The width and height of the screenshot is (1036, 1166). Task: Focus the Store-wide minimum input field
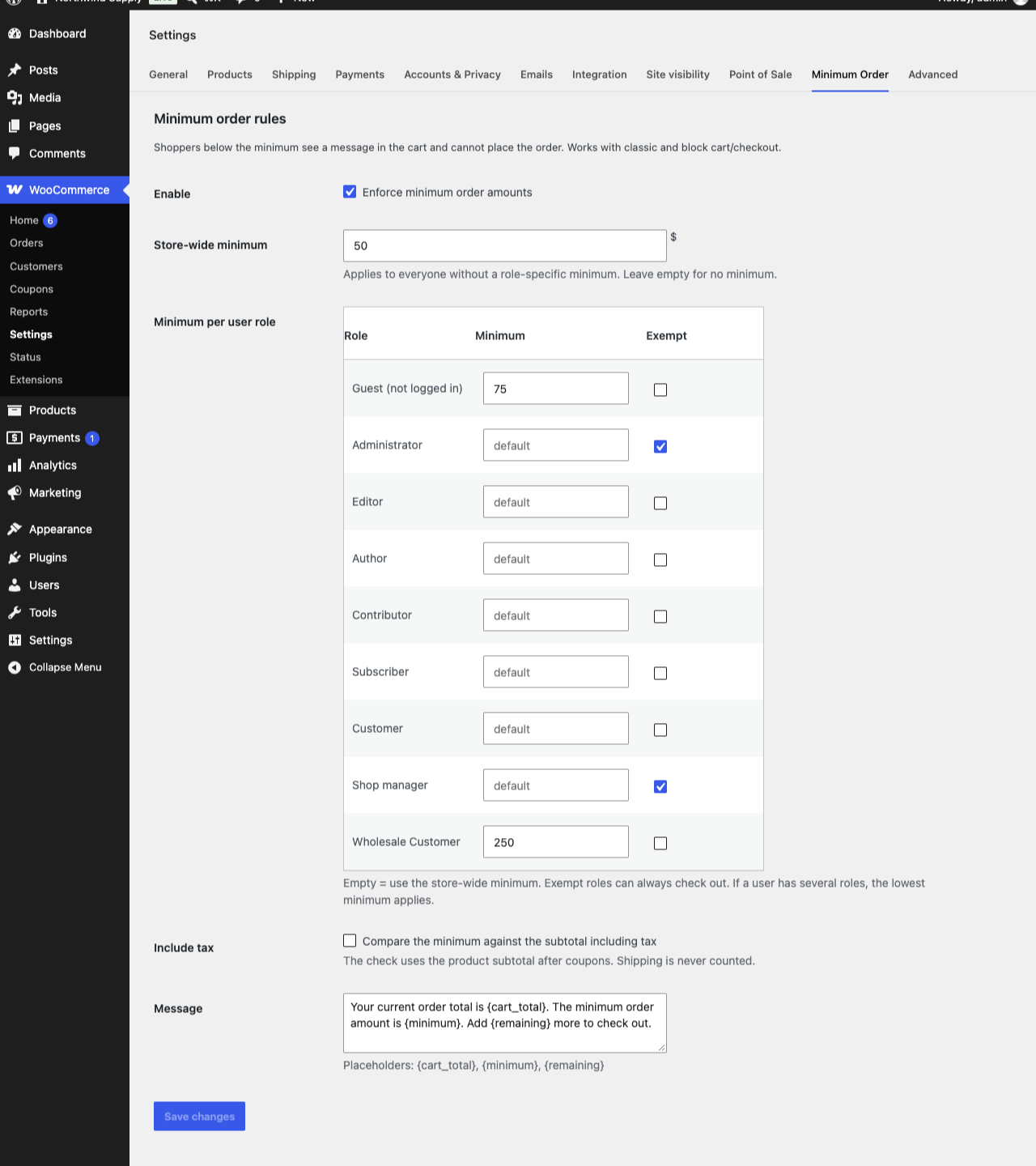pos(505,246)
